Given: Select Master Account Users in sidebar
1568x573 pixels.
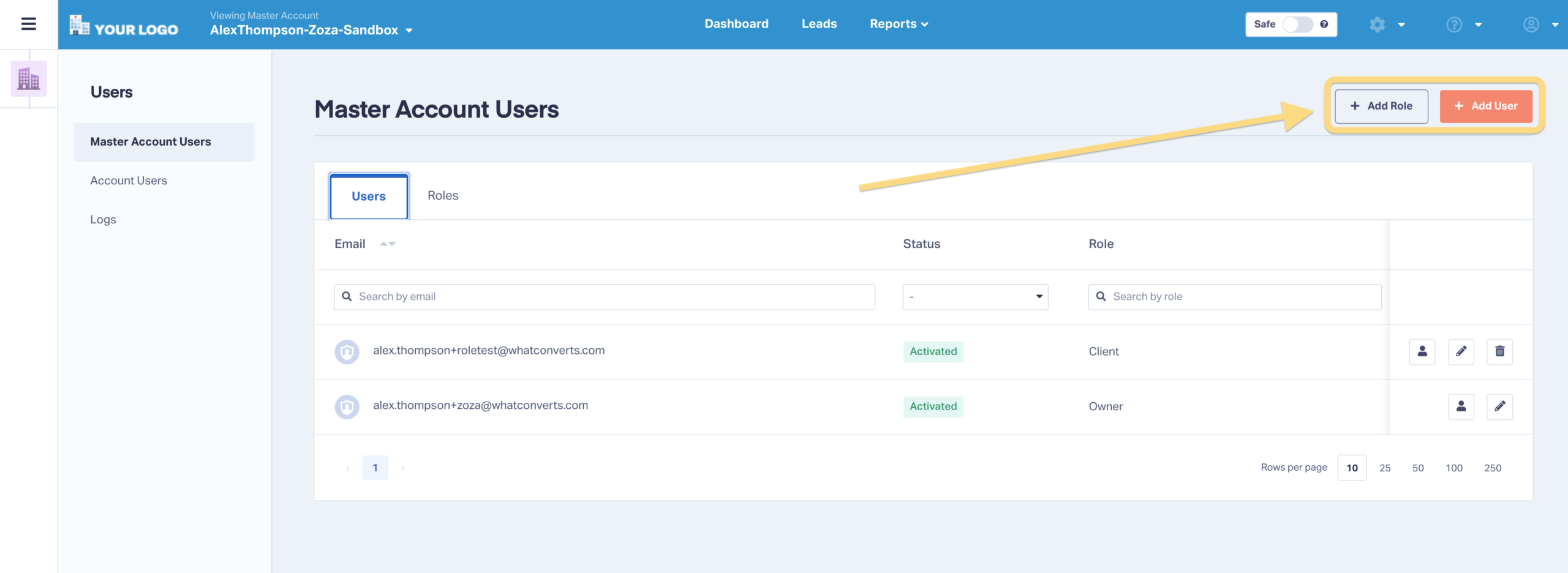Looking at the screenshot, I should coord(164,142).
